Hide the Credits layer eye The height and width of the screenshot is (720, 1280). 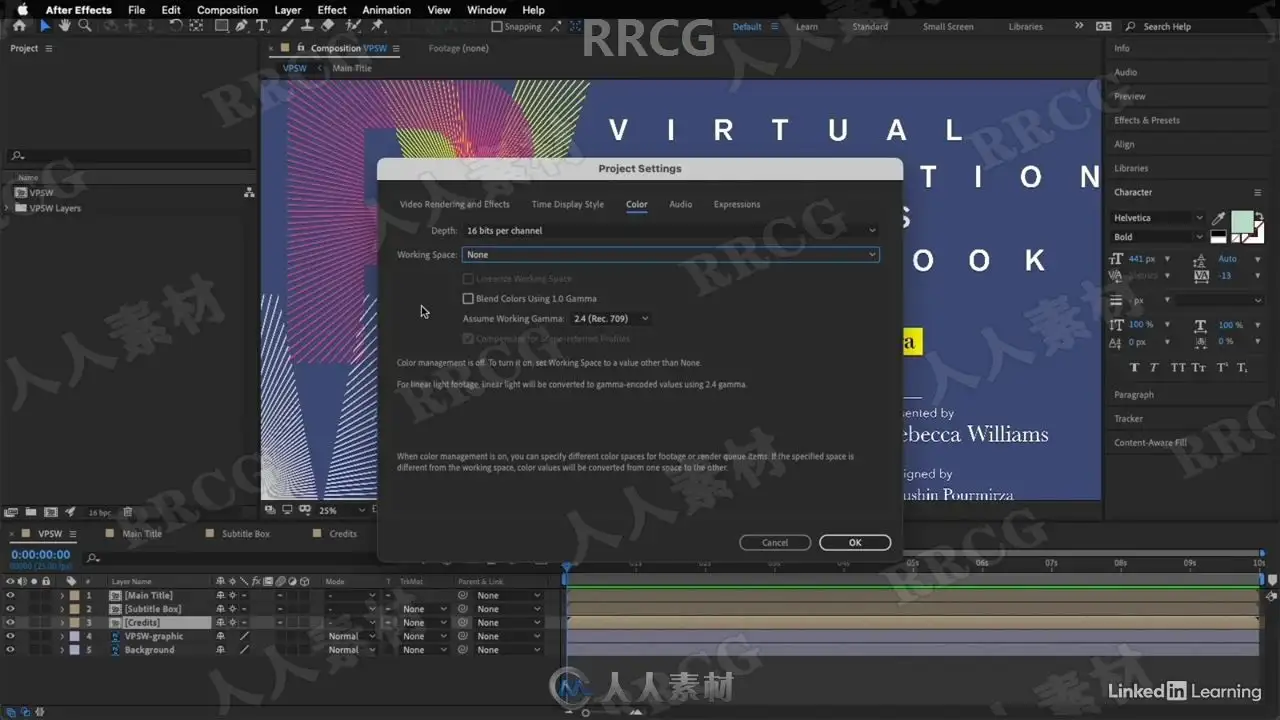click(x=10, y=622)
